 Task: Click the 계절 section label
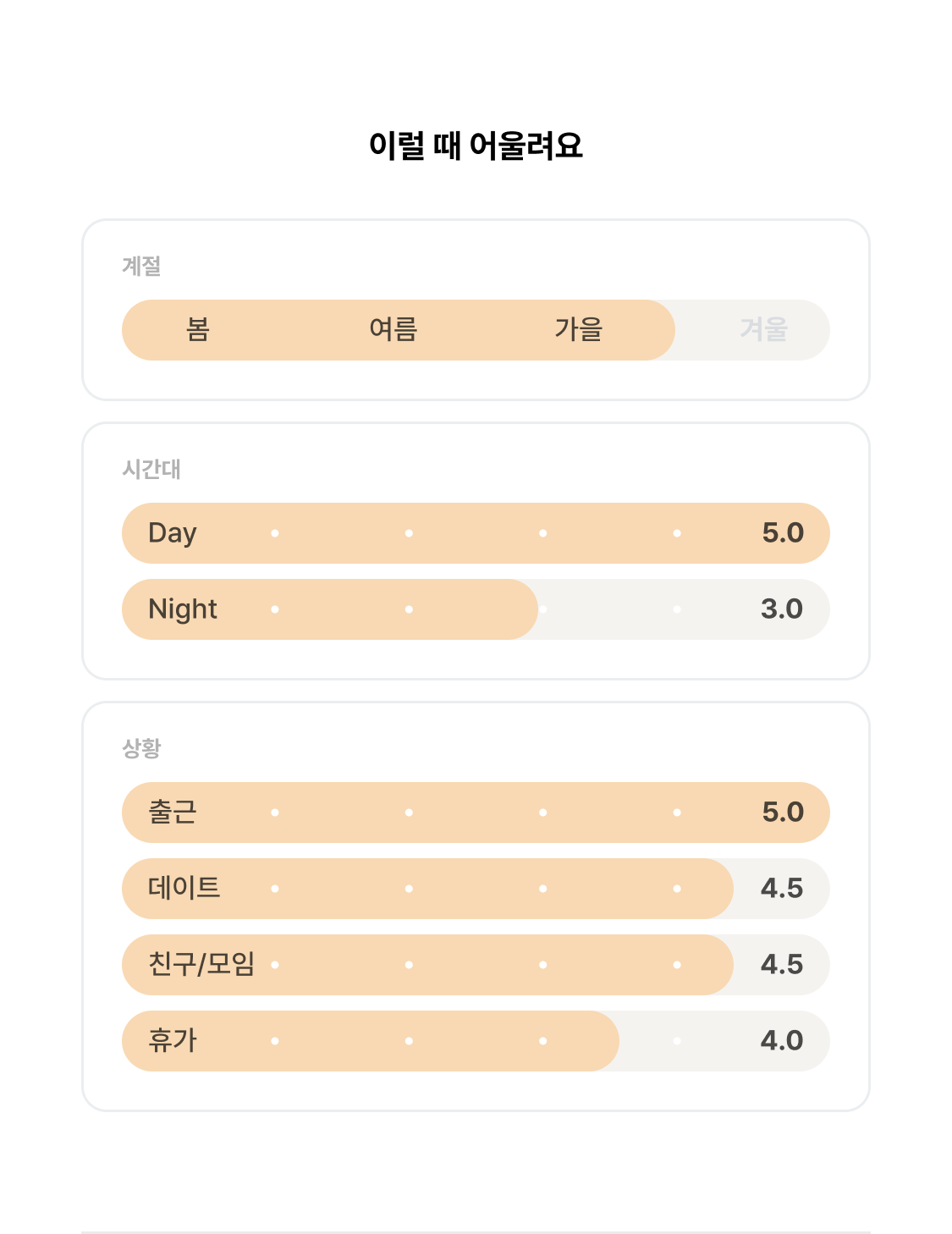[x=141, y=267]
